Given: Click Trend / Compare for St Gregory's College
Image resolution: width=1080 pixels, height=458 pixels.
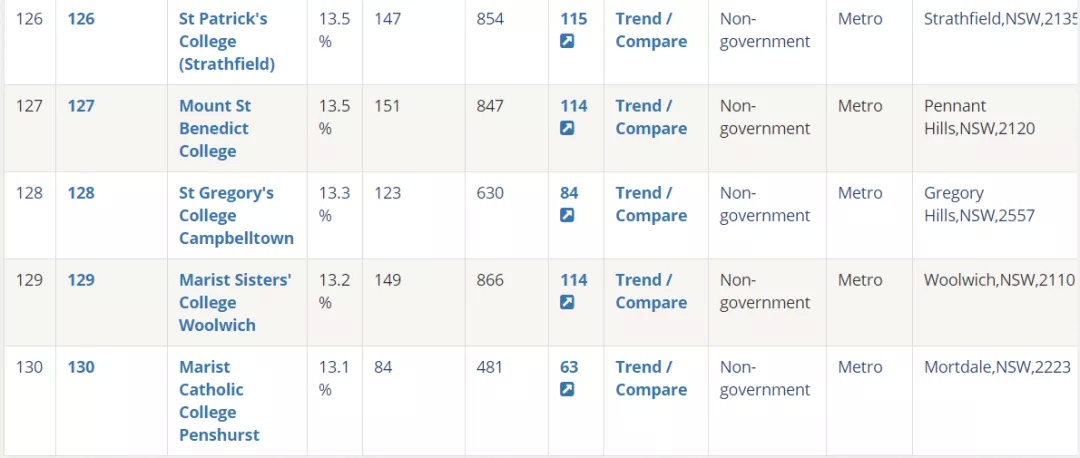Looking at the screenshot, I should [651, 205].
